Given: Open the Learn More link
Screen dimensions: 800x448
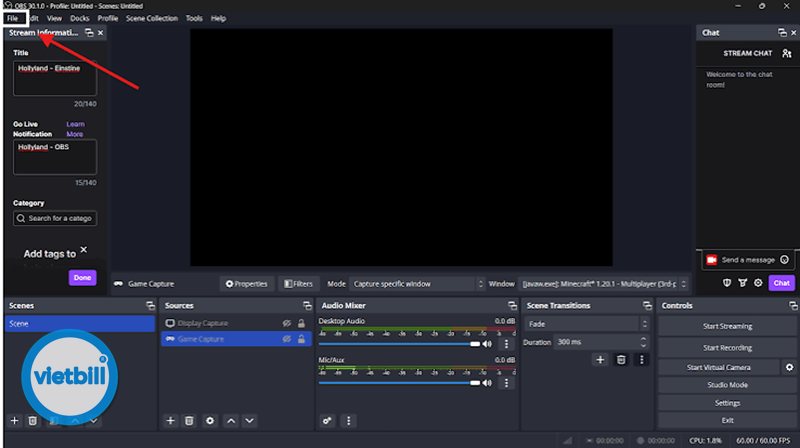Looking at the screenshot, I should tap(75, 129).
